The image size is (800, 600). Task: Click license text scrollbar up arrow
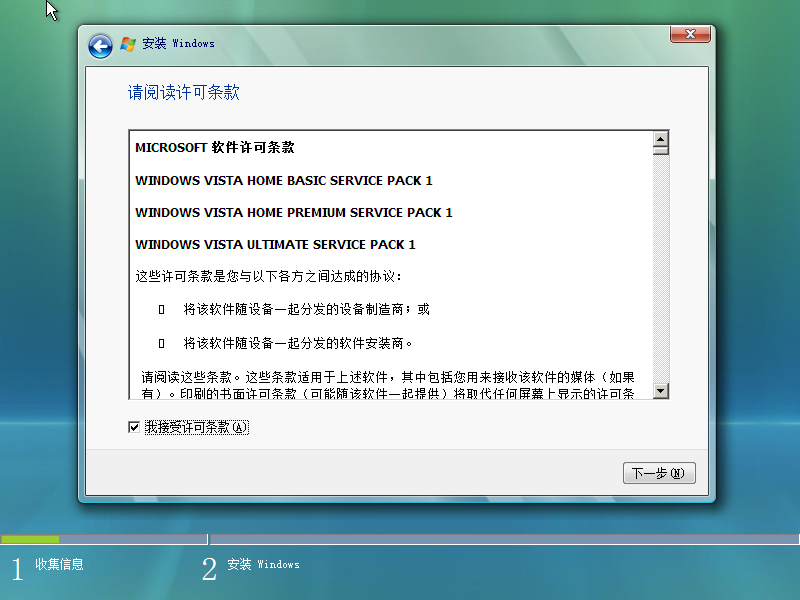tap(661, 139)
